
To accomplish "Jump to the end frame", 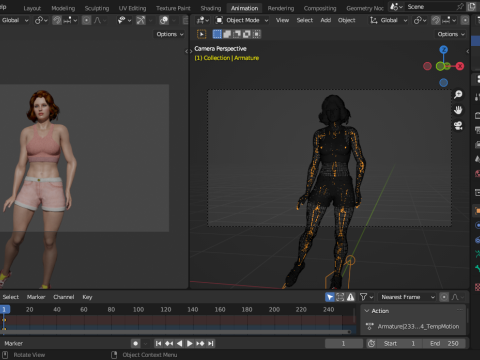I will click(x=210, y=343).
